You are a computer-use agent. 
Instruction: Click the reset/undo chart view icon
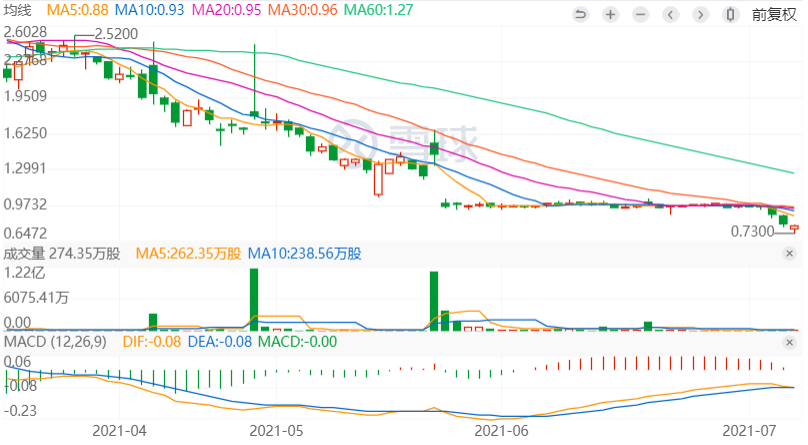click(x=581, y=14)
